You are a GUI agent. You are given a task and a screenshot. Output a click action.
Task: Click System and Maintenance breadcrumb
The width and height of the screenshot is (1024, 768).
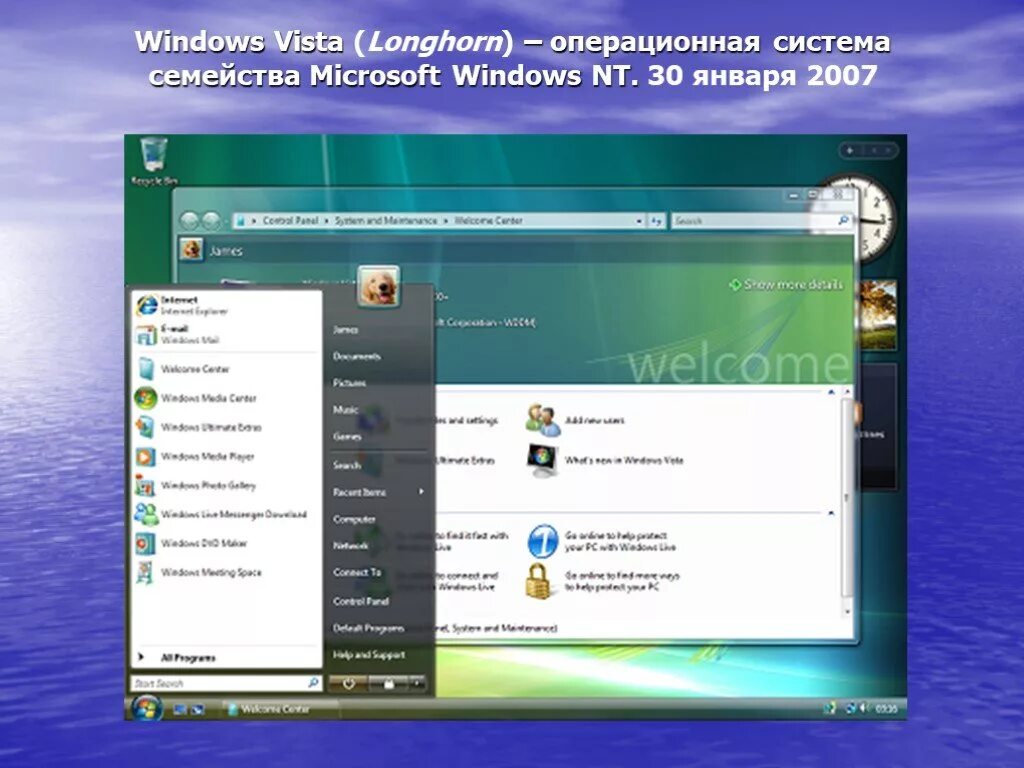tap(386, 221)
